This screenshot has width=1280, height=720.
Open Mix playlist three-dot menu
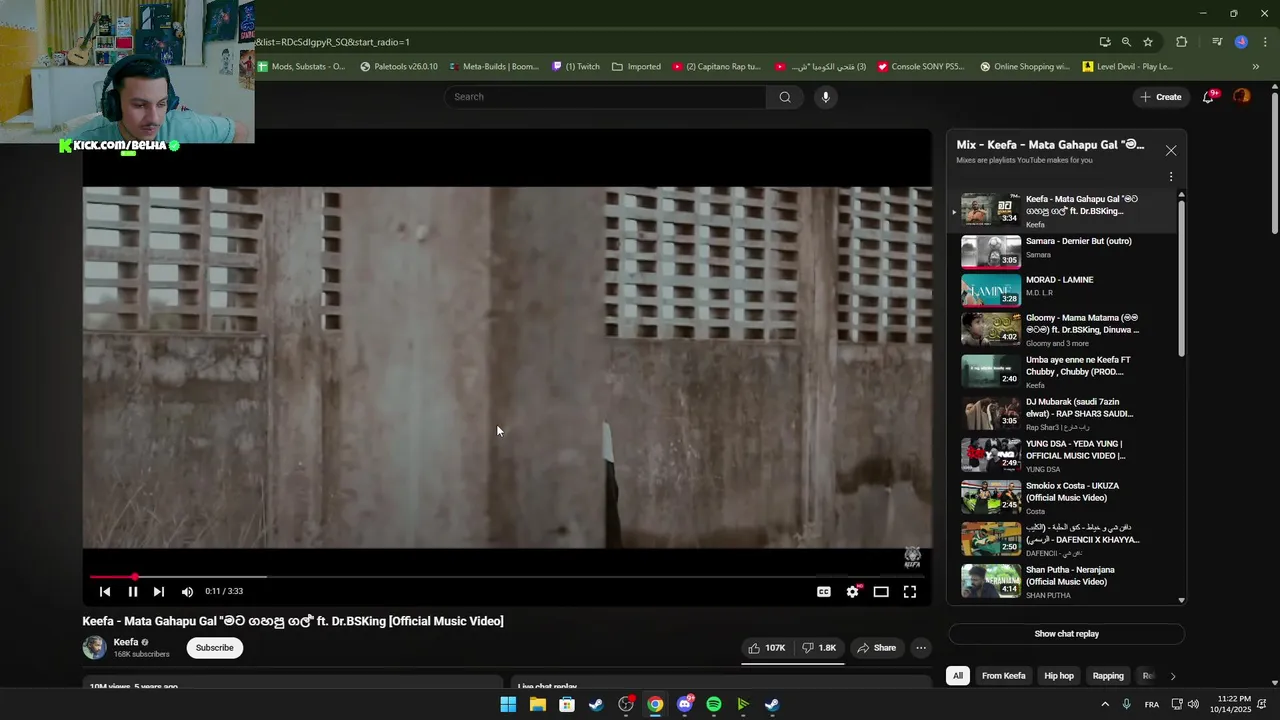pyautogui.click(x=1171, y=177)
